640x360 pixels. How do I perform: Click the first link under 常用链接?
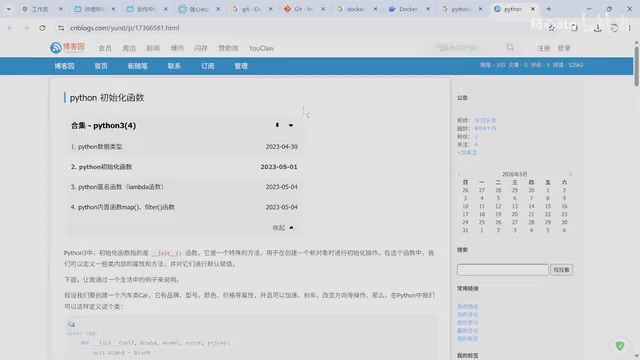pos(467,307)
